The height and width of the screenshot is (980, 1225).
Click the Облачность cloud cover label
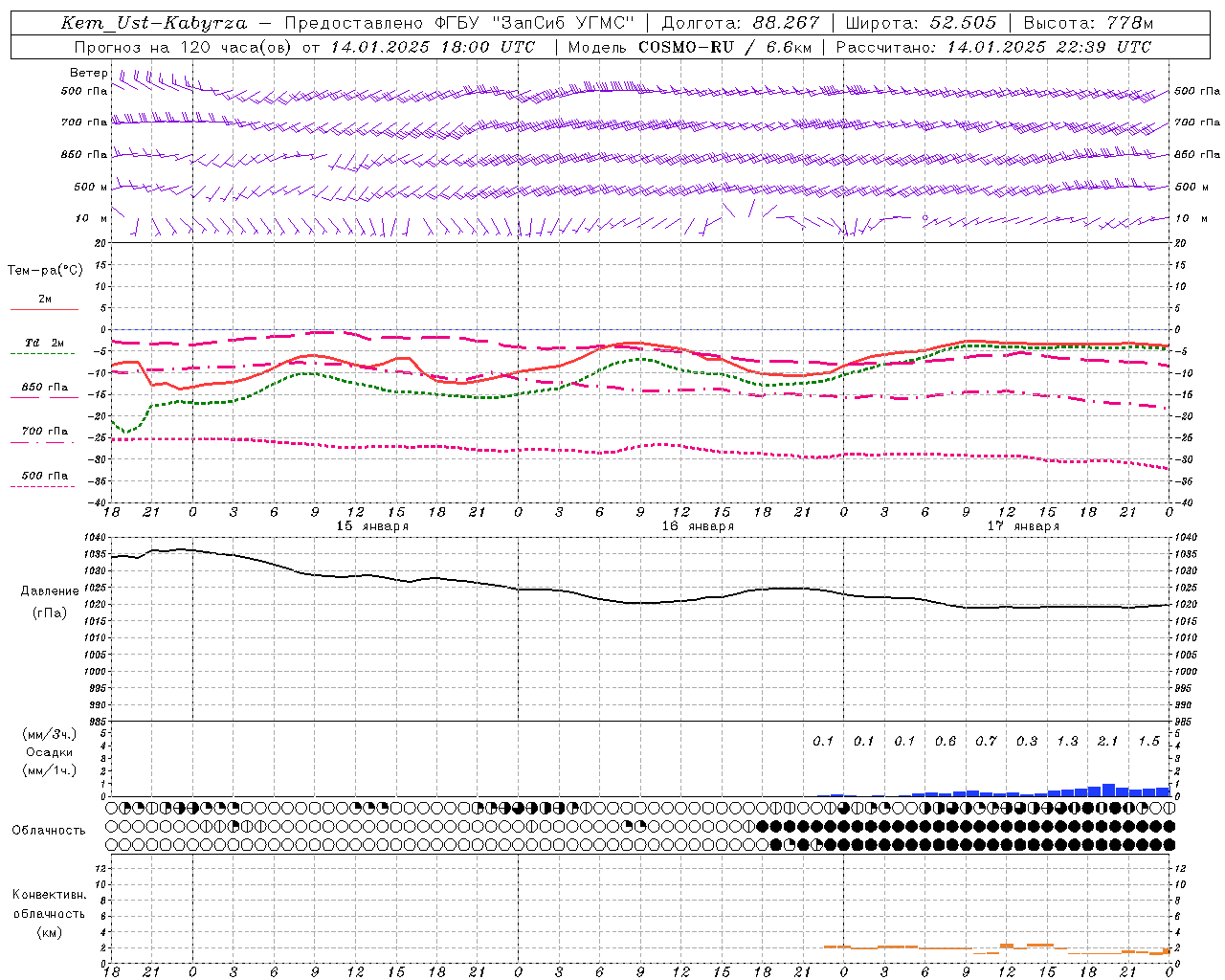pos(49,831)
